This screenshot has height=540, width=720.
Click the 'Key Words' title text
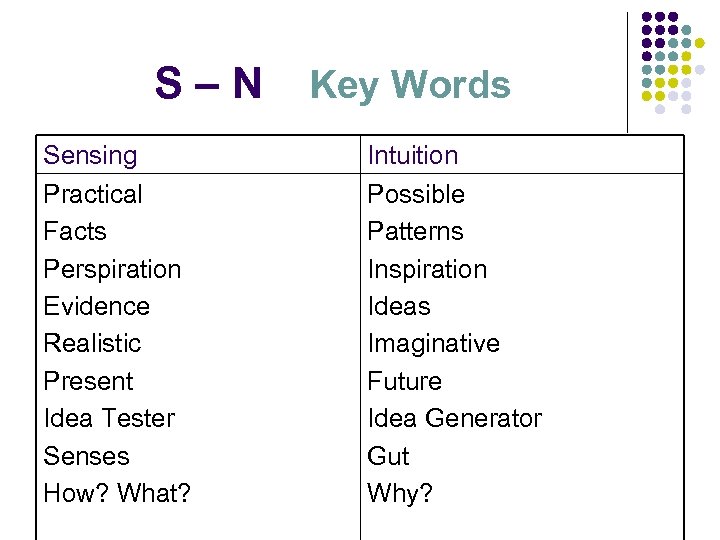coord(410,86)
